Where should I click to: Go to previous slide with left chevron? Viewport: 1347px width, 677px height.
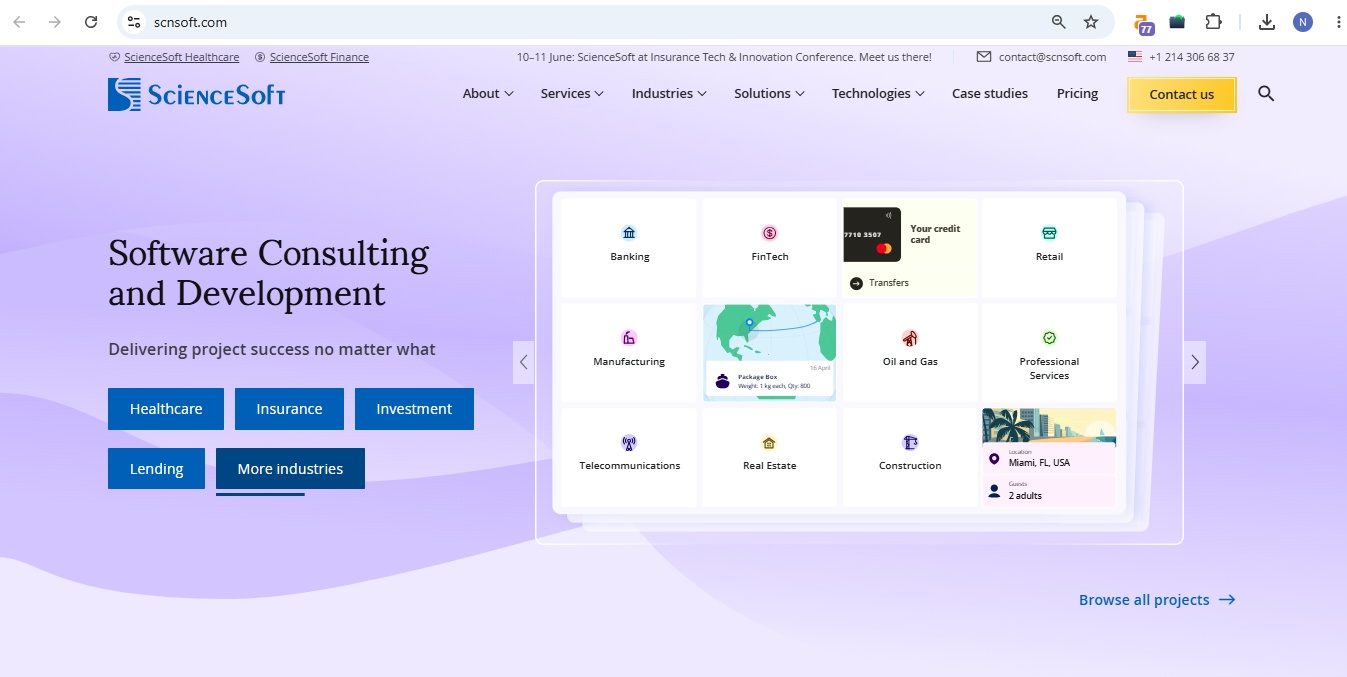[x=523, y=362]
